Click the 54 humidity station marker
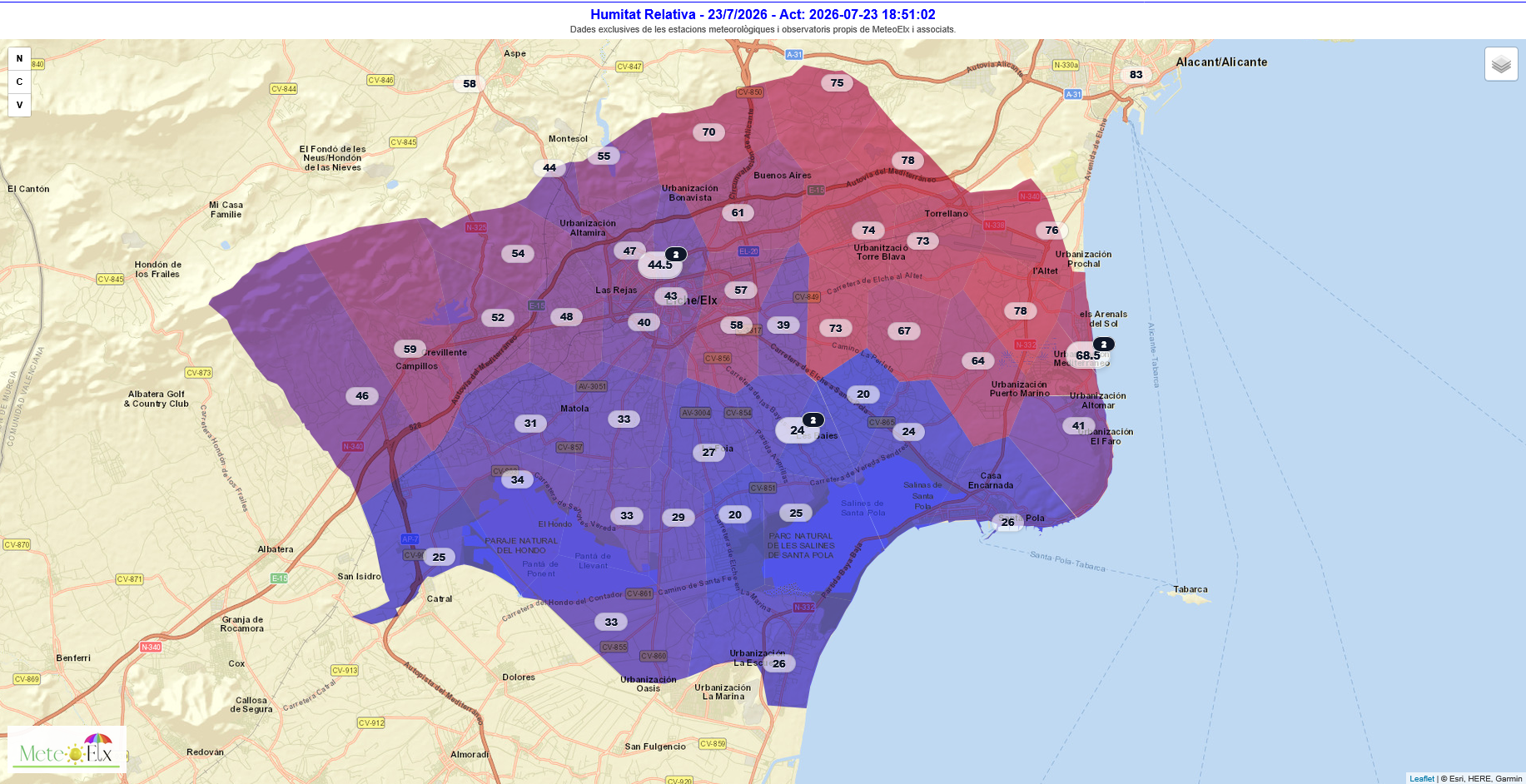Viewport: 1526px width, 784px height. (x=519, y=253)
